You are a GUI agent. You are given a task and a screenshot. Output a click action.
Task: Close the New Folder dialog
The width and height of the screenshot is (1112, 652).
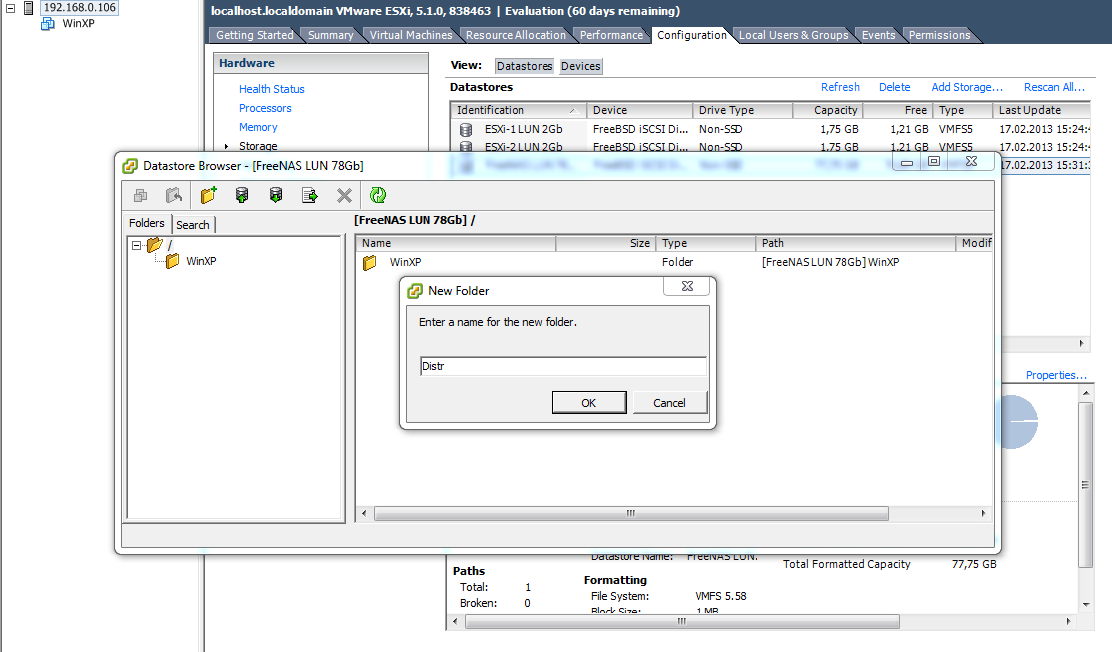[x=687, y=286]
